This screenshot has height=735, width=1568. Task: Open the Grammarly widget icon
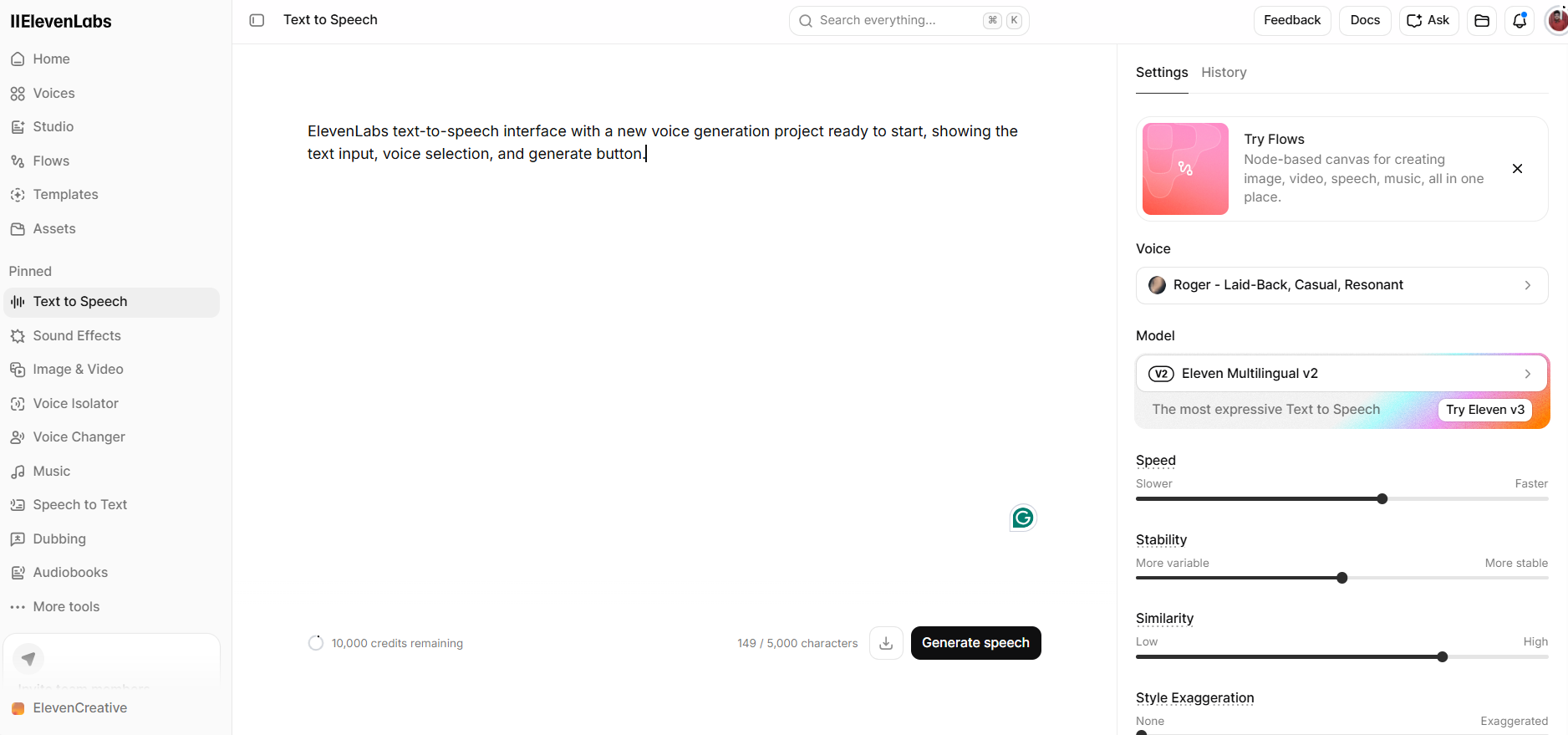point(1023,518)
